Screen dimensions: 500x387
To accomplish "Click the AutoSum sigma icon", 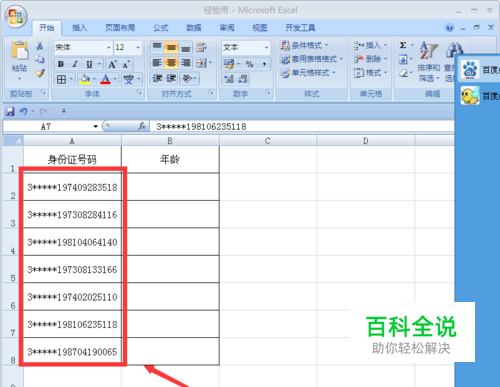I will click(x=403, y=45).
